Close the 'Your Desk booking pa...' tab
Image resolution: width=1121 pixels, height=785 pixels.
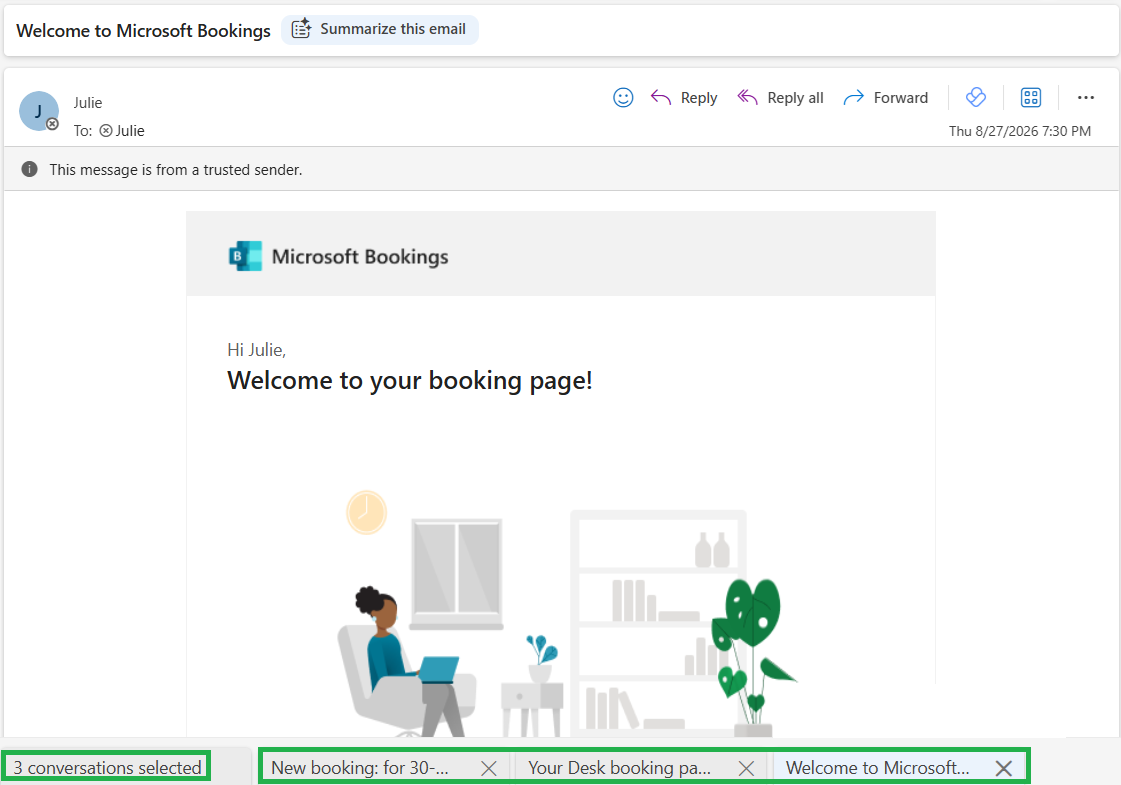pyautogui.click(x=746, y=769)
